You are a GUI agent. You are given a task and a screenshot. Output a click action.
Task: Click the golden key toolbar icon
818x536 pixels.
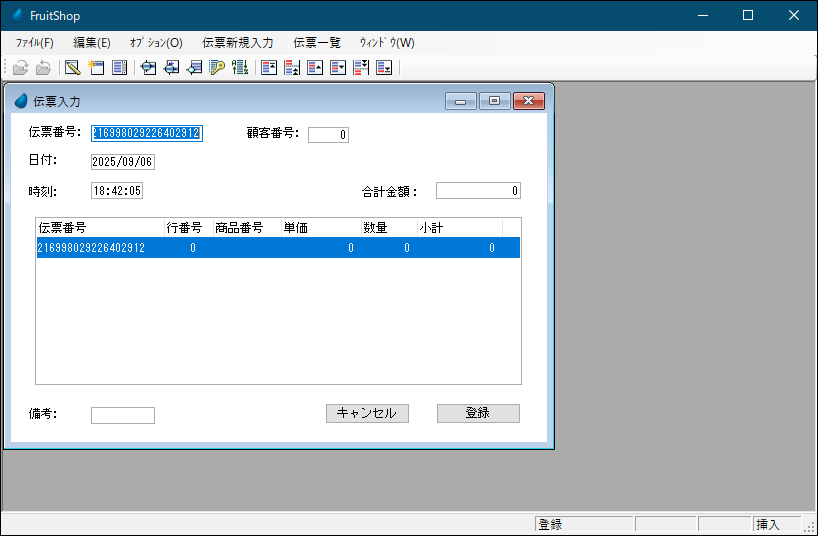click(x=217, y=68)
